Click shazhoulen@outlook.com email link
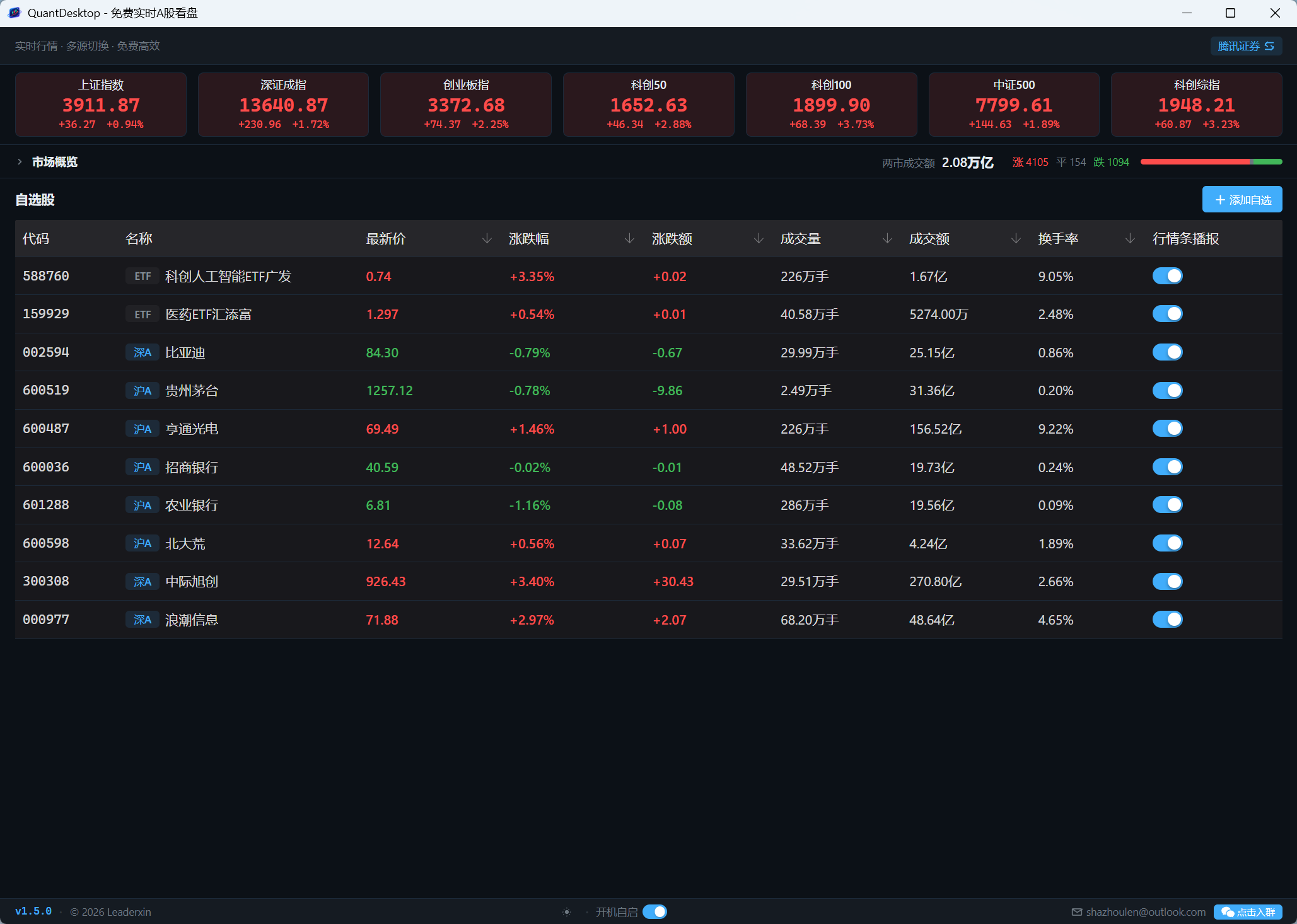This screenshot has height=924, width=1297. coord(1146,912)
